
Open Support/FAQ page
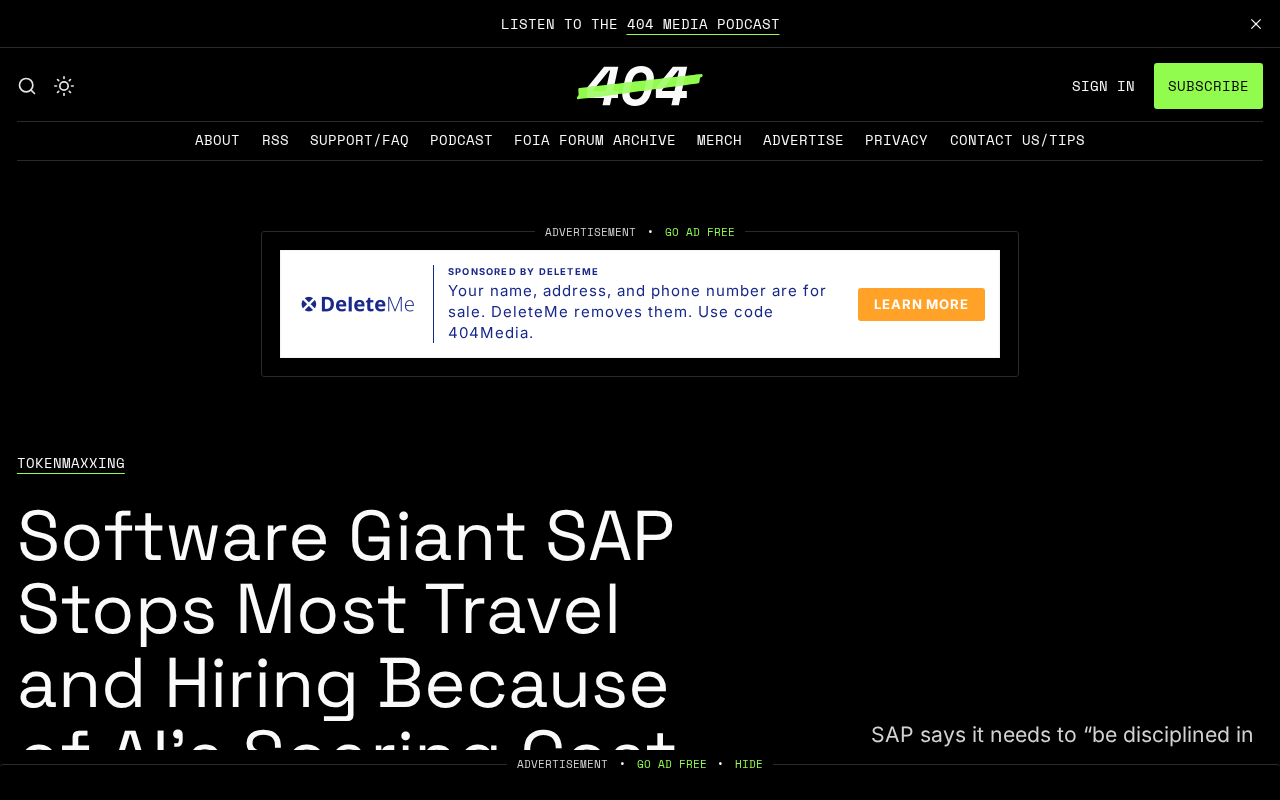(x=359, y=140)
